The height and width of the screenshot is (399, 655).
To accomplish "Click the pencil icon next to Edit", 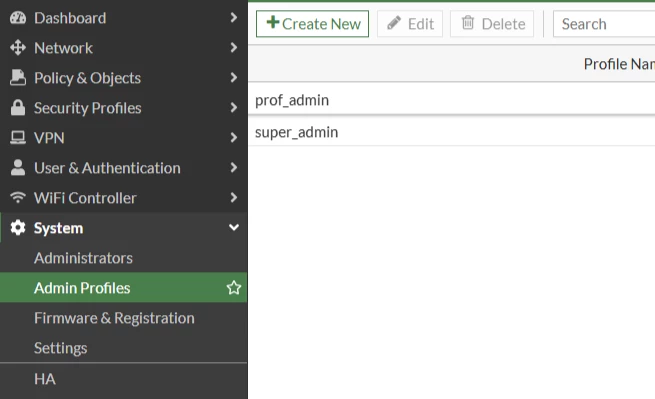I will click(394, 23).
